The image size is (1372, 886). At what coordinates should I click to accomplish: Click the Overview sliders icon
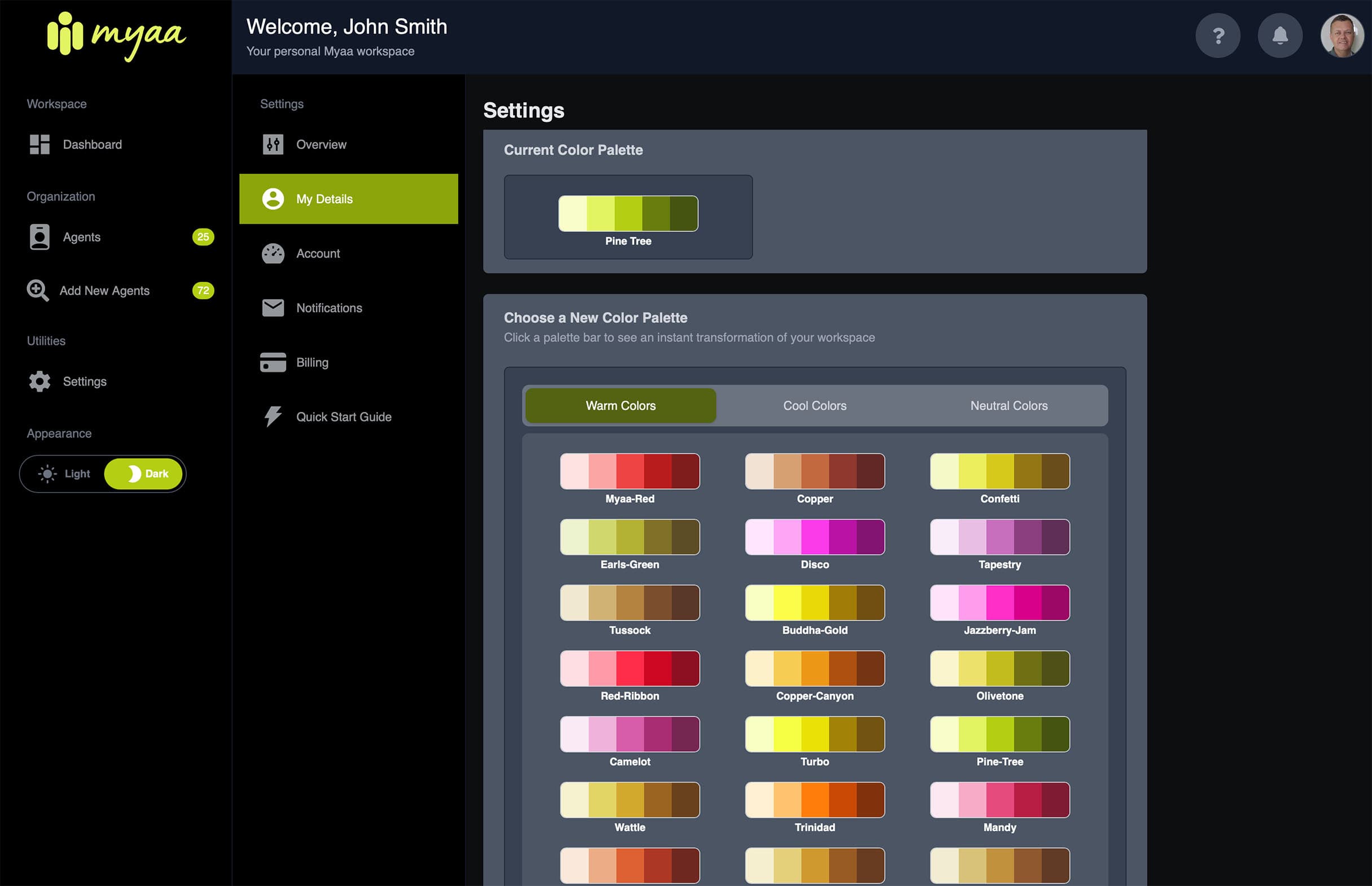coord(273,144)
